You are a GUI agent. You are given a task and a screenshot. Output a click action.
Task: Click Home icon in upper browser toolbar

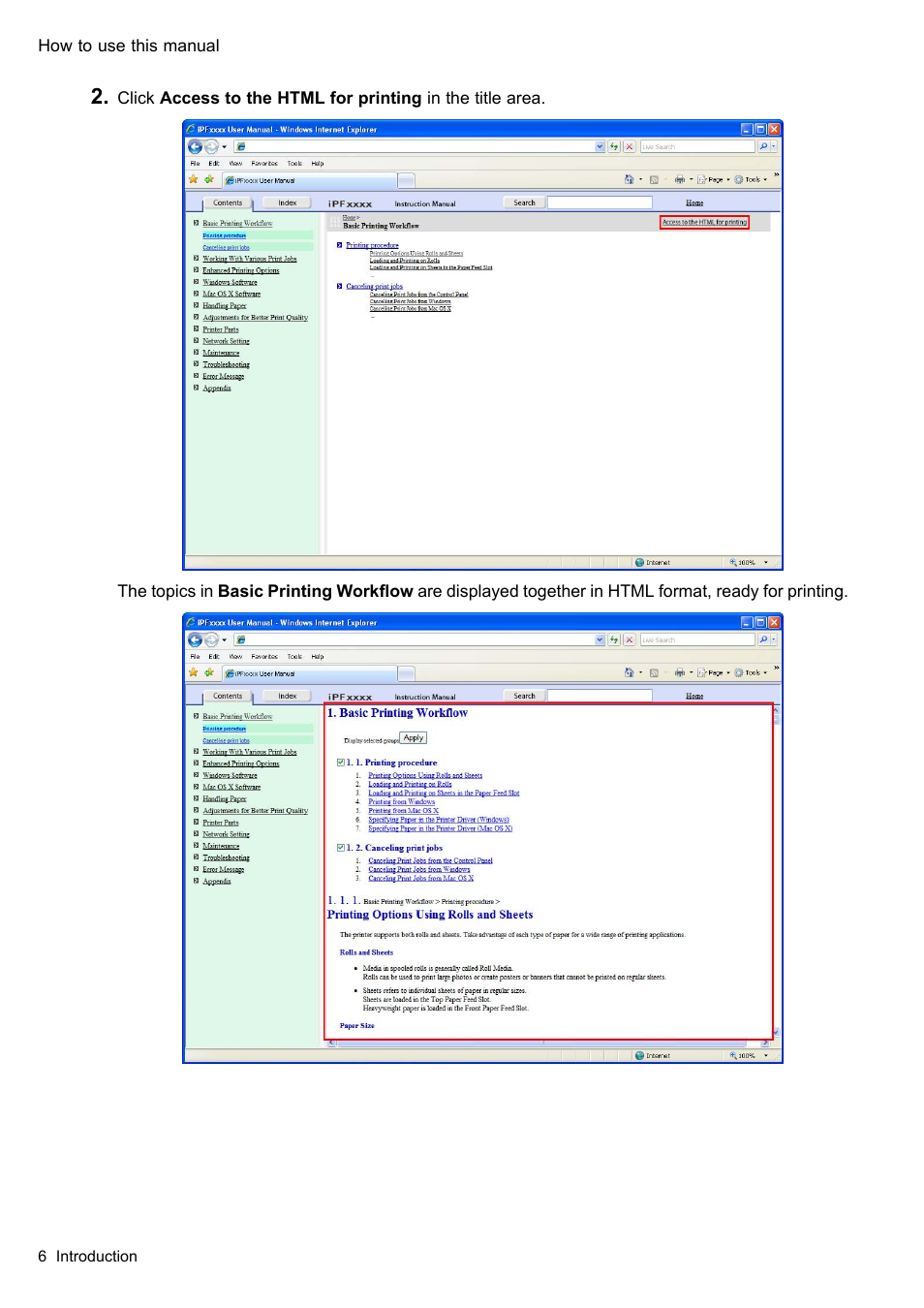[x=630, y=179]
